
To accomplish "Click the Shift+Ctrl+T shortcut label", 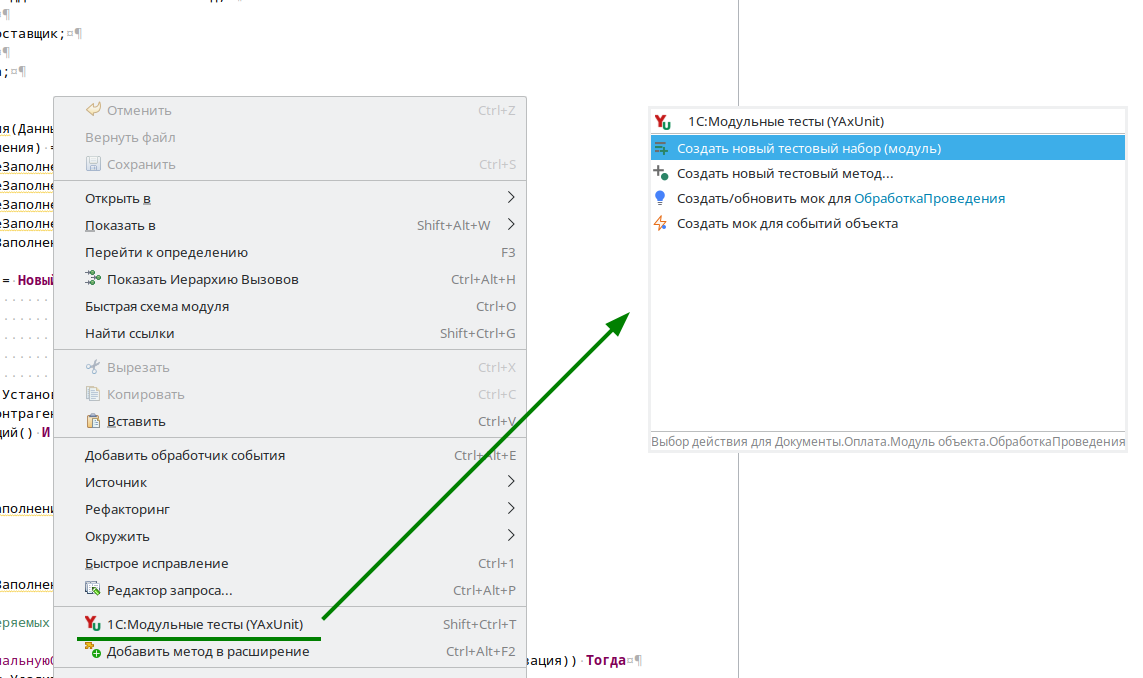I will 479,624.
